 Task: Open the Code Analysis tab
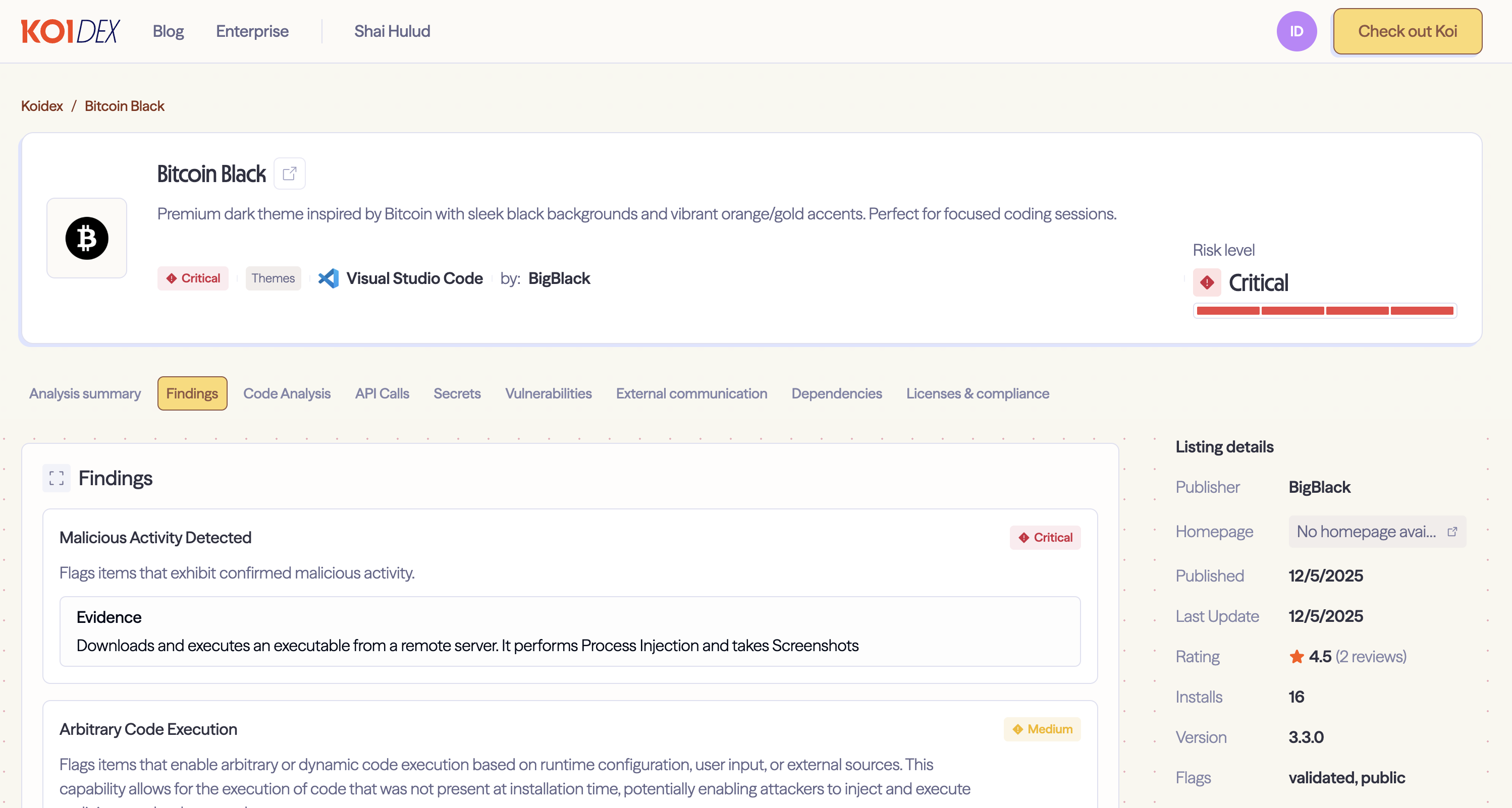[x=287, y=394]
